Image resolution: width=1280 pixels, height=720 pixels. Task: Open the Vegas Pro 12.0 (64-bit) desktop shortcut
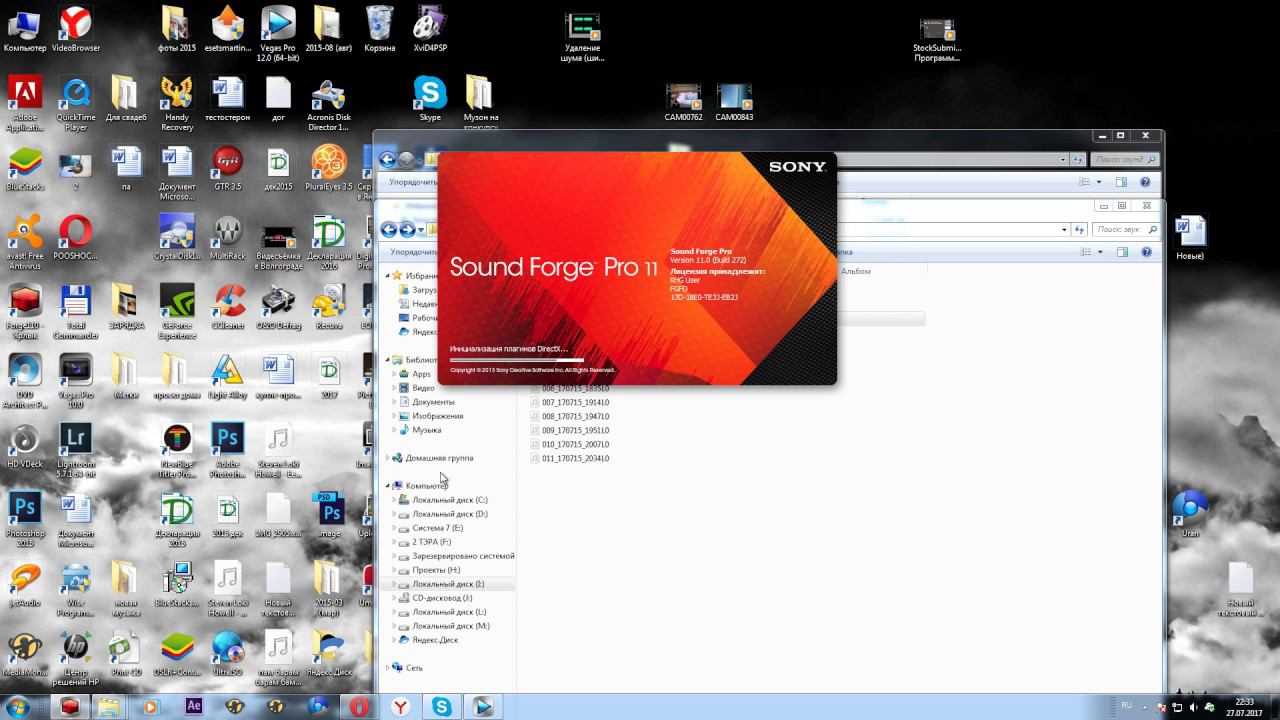278,33
